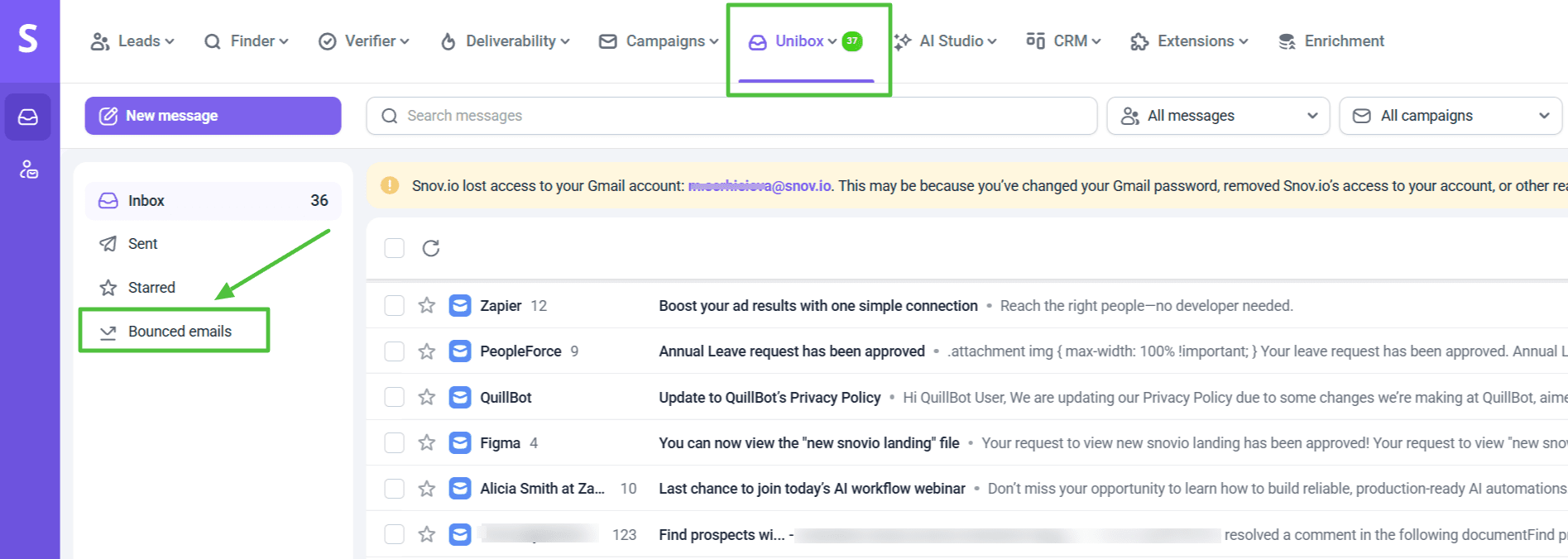The height and width of the screenshot is (559, 1568).
Task: Select the PeopleForce message checkbox
Action: point(395,351)
